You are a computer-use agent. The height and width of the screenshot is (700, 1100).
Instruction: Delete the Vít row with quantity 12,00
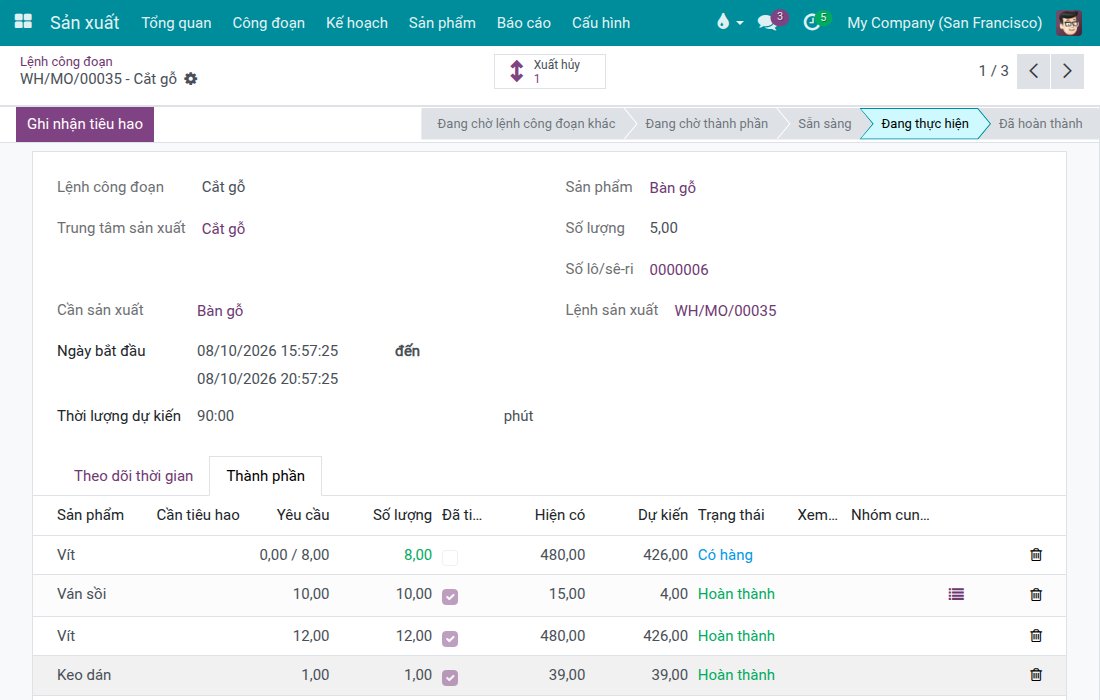1035,635
